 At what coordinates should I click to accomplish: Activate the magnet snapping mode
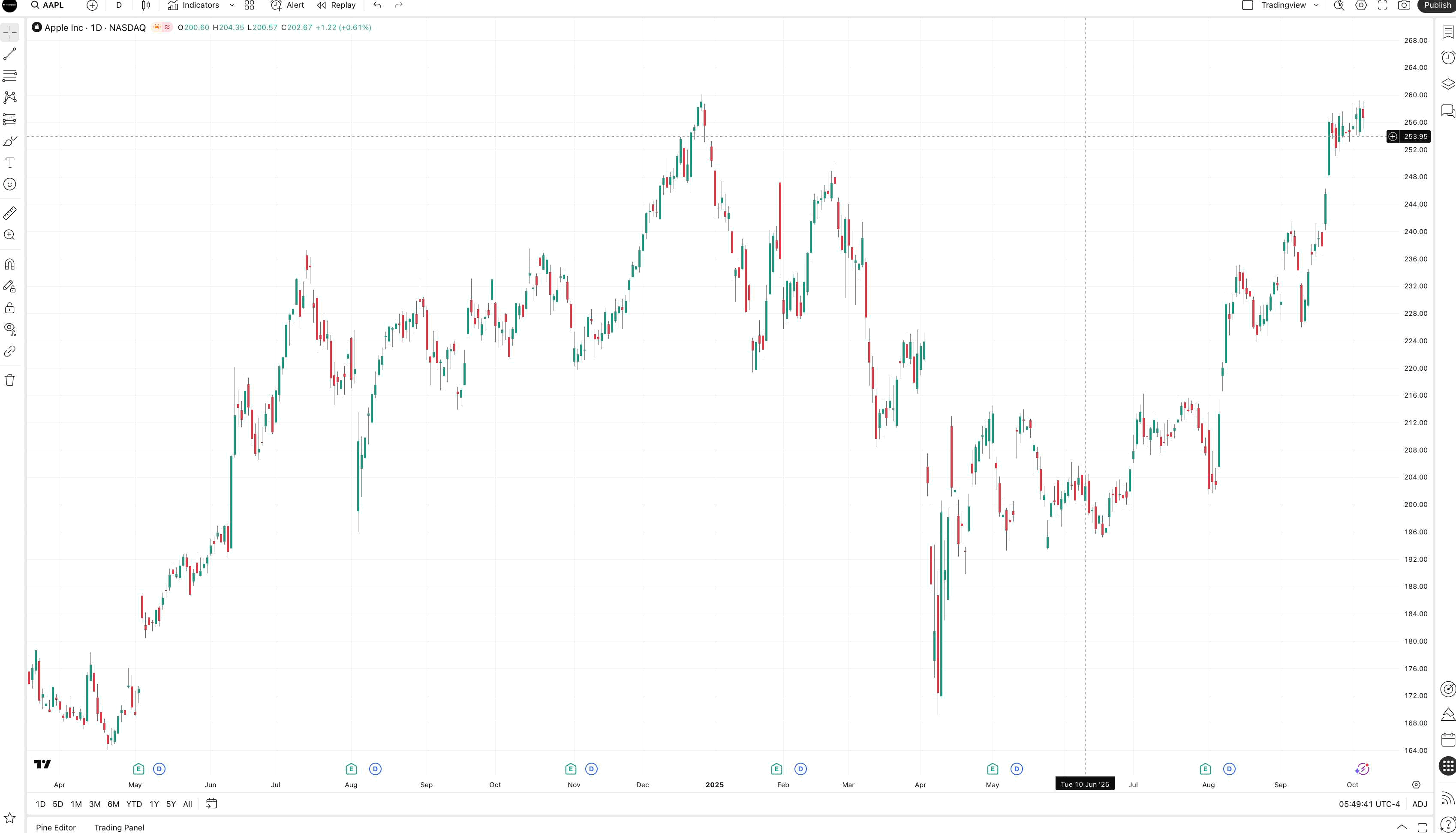pos(10,264)
